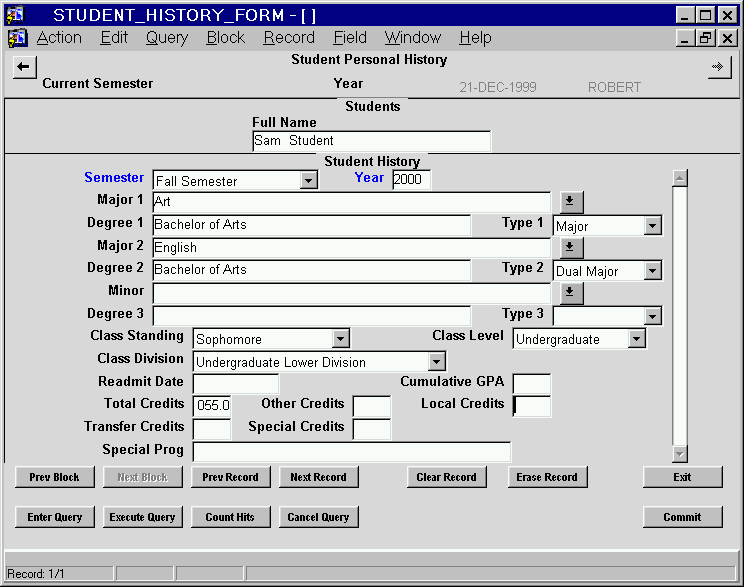The width and height of the screenshot is (744, 587).
Task: Open the Minor list-of-values icon
Action: coord(571,293)
